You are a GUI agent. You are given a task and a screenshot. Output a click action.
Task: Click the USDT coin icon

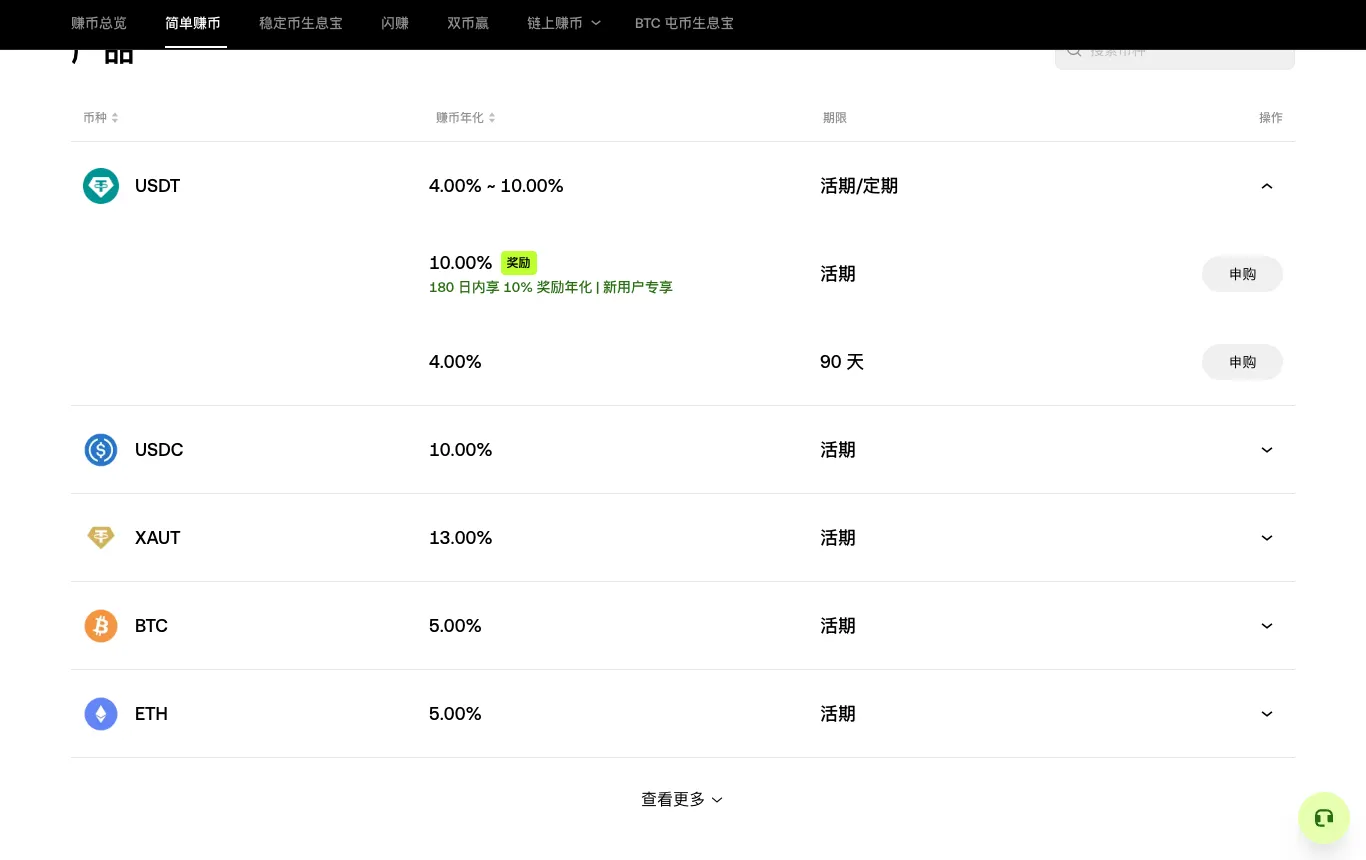(101, 186)
